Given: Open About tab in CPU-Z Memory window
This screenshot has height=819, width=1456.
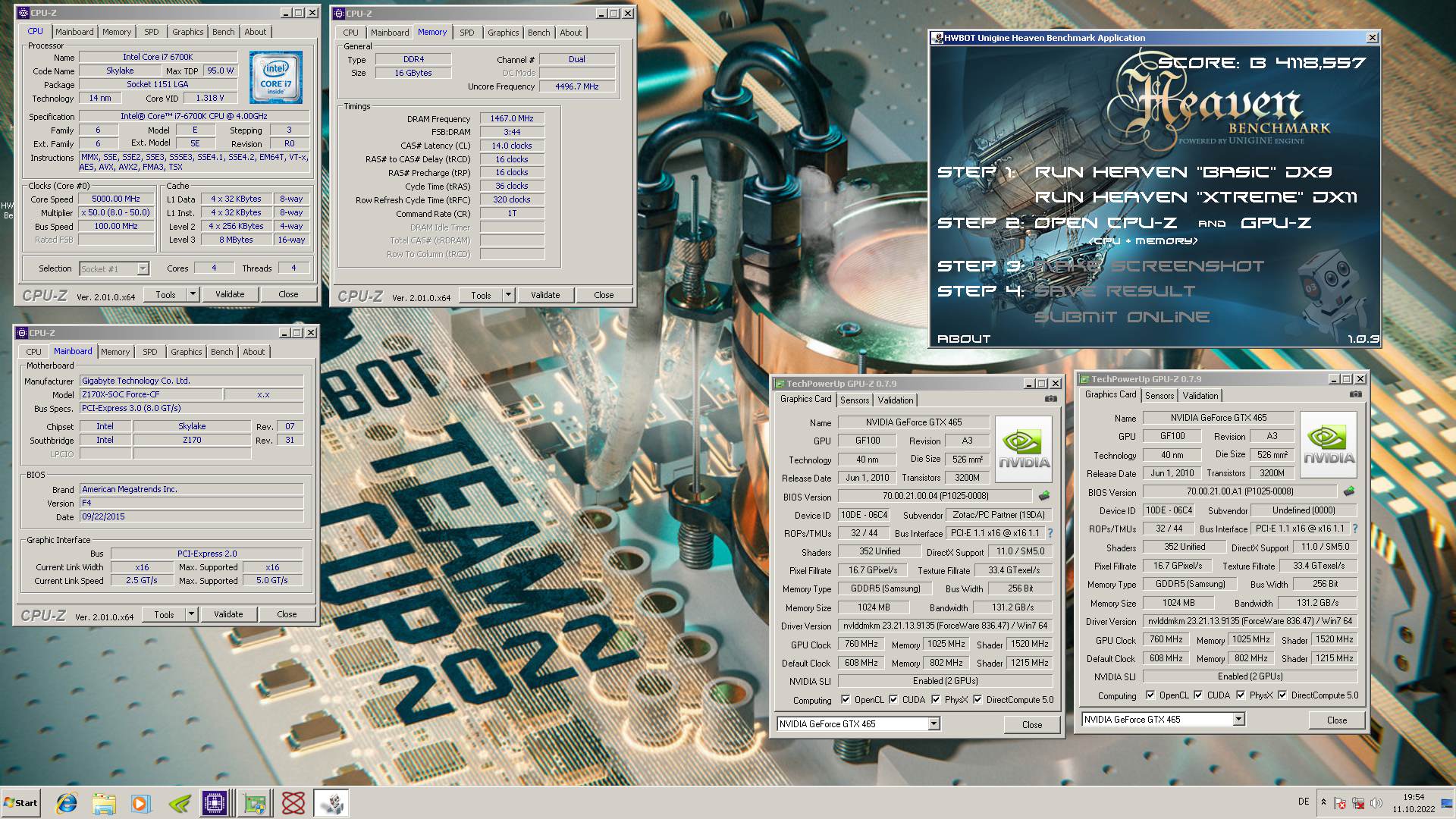Looking at the screenshot, I should point(571,33).
